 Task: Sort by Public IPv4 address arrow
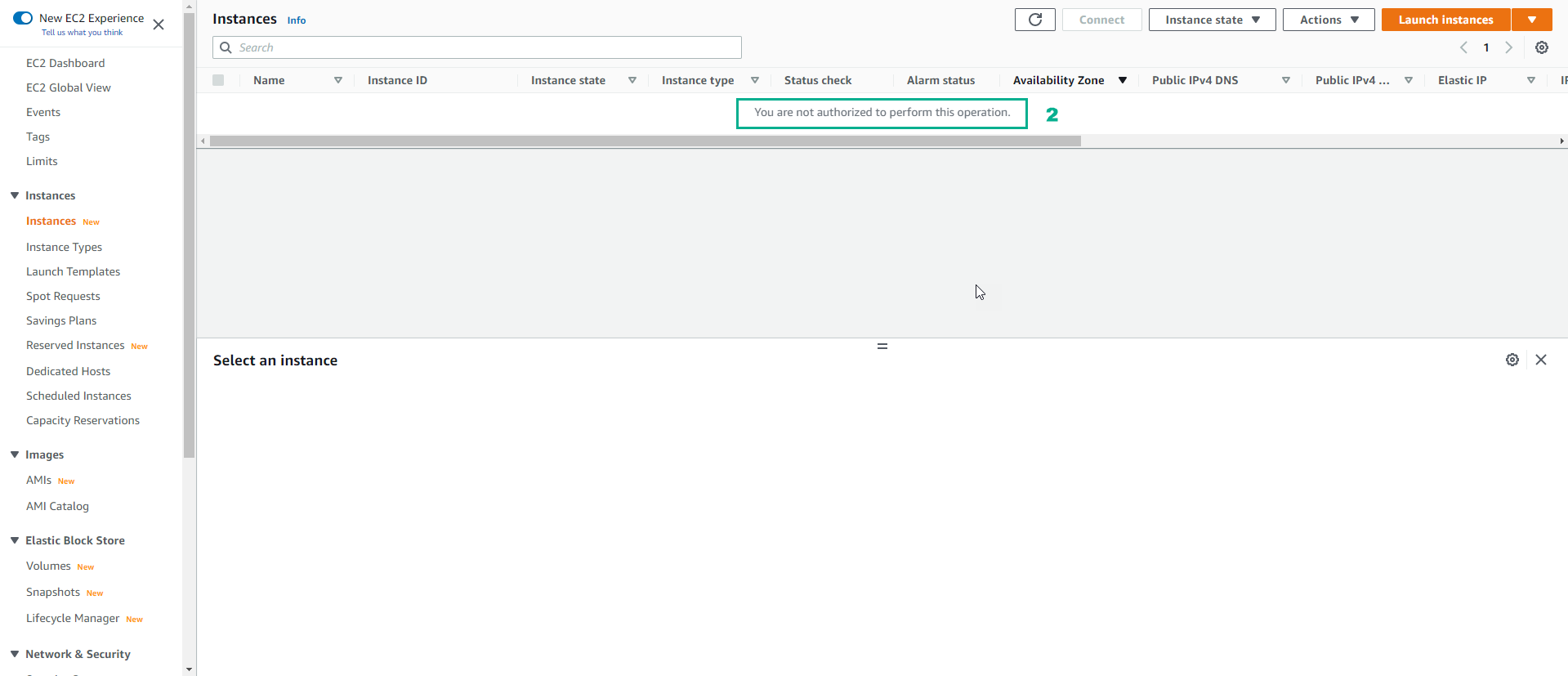1409,80
